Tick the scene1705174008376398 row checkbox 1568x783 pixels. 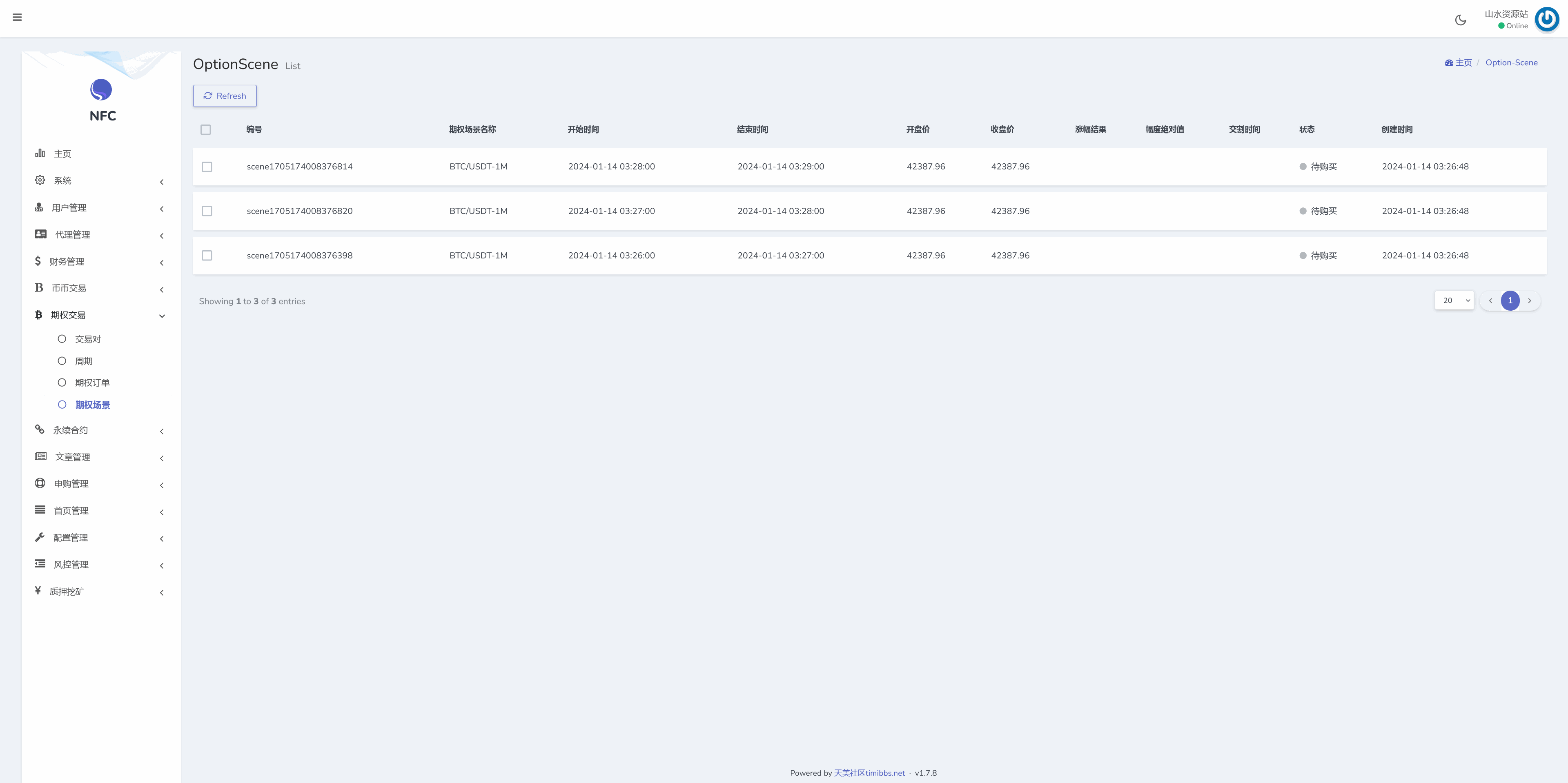tap(207, 256)
